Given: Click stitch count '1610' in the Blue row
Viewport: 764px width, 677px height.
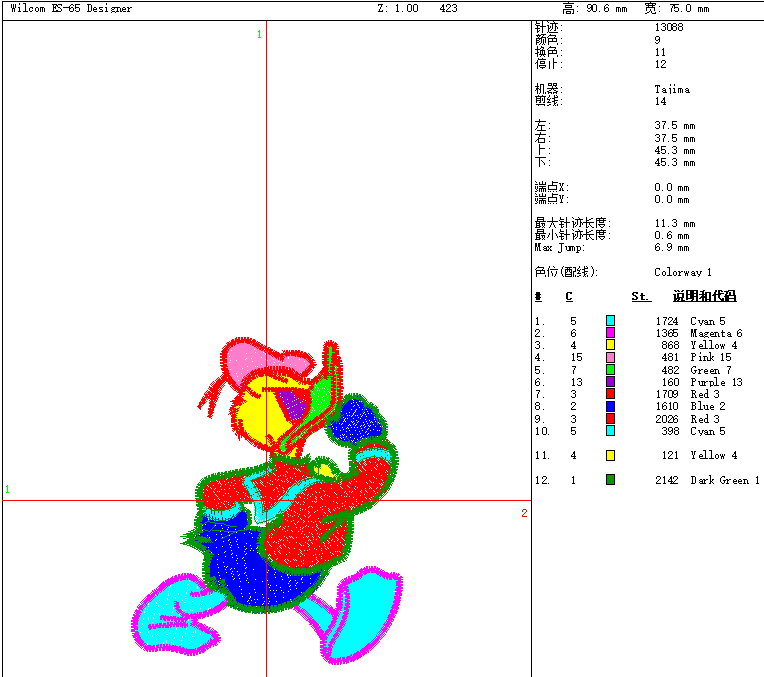Looking at the screenshot, I should click(667, 406).
